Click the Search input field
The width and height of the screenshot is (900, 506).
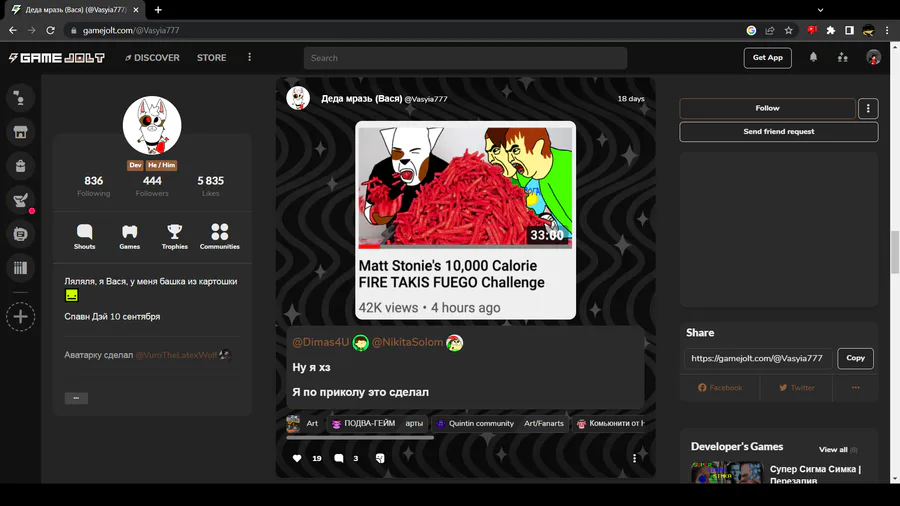click(x=465, y=58)
